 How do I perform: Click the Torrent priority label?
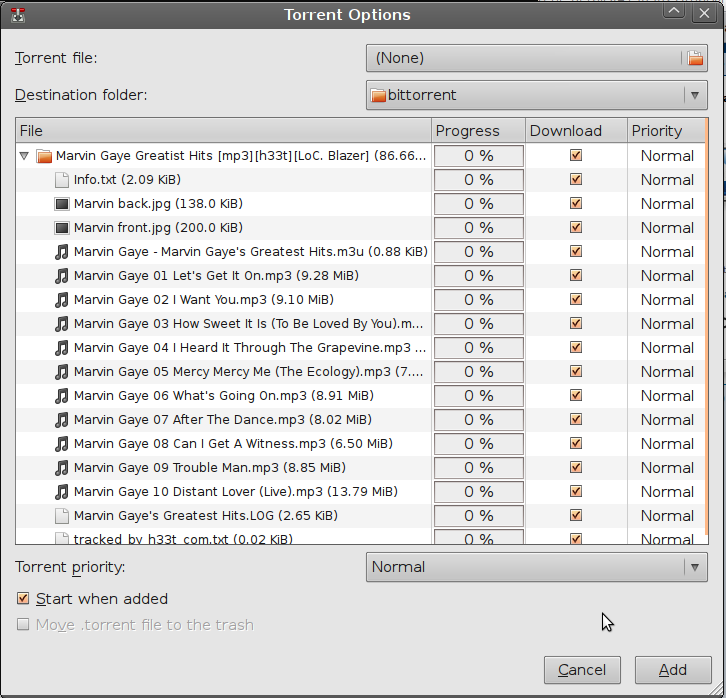point(70,567)
